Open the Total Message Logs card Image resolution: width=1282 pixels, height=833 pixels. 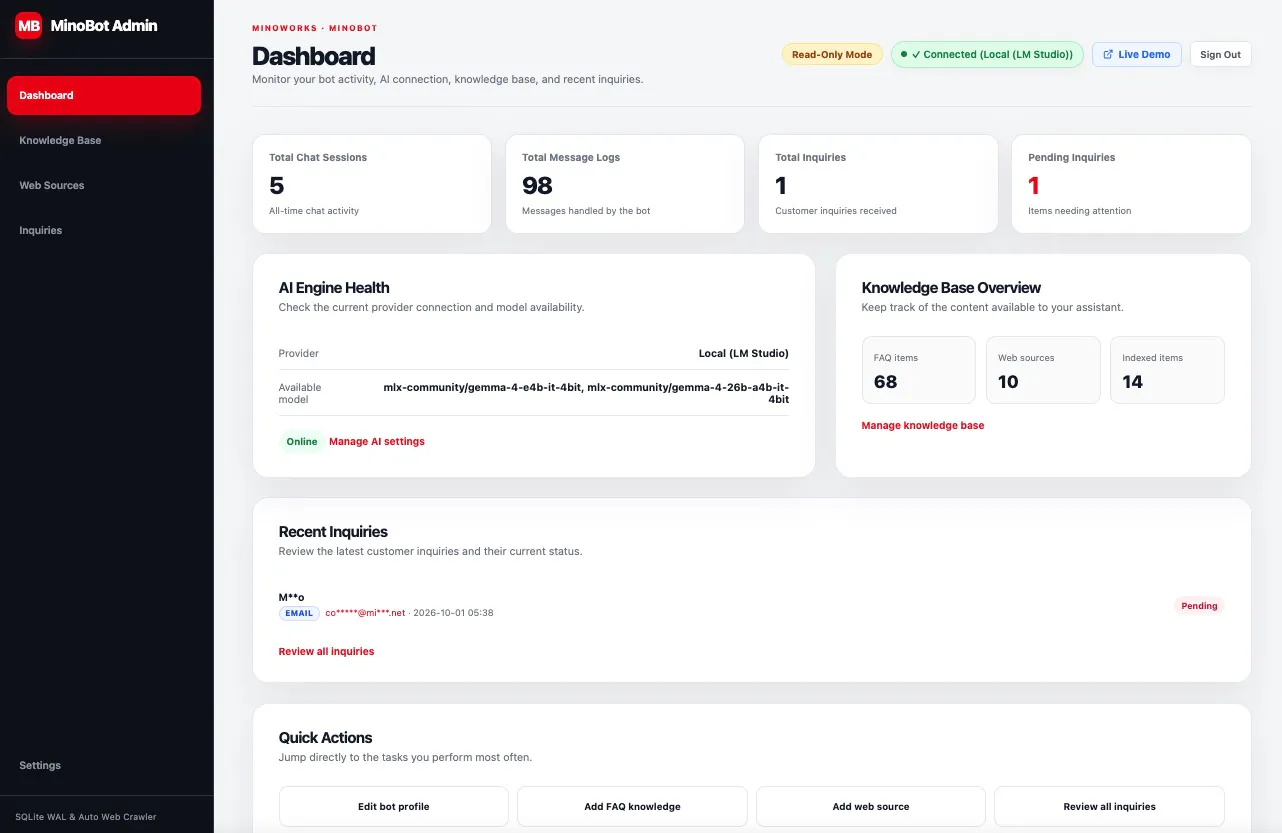pyautogui.click(x=625, y=184)
